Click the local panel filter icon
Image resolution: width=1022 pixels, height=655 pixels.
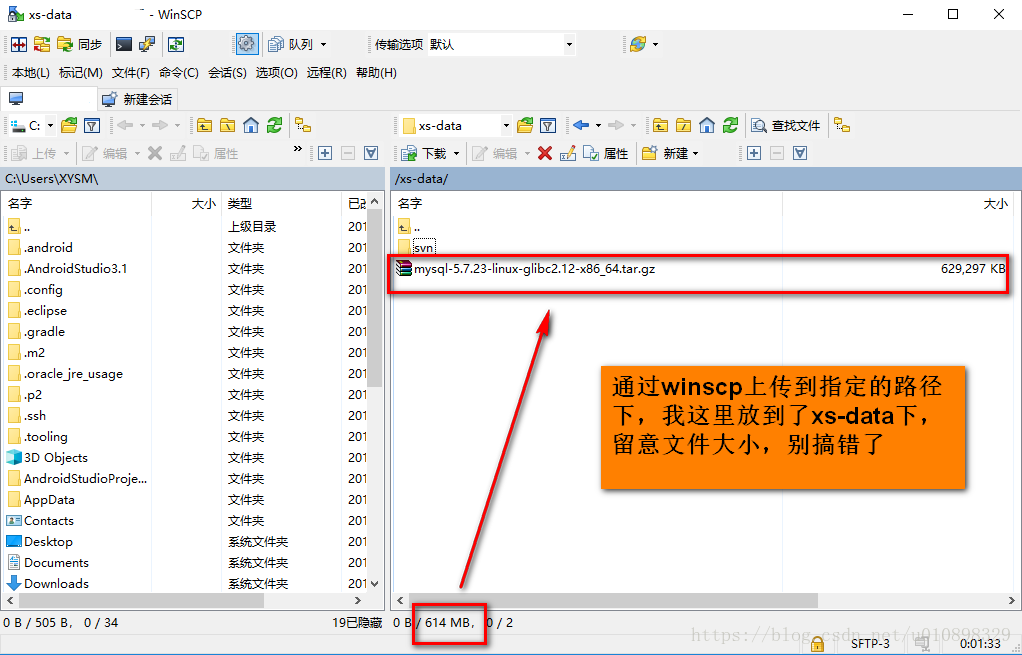click(93, 125)
